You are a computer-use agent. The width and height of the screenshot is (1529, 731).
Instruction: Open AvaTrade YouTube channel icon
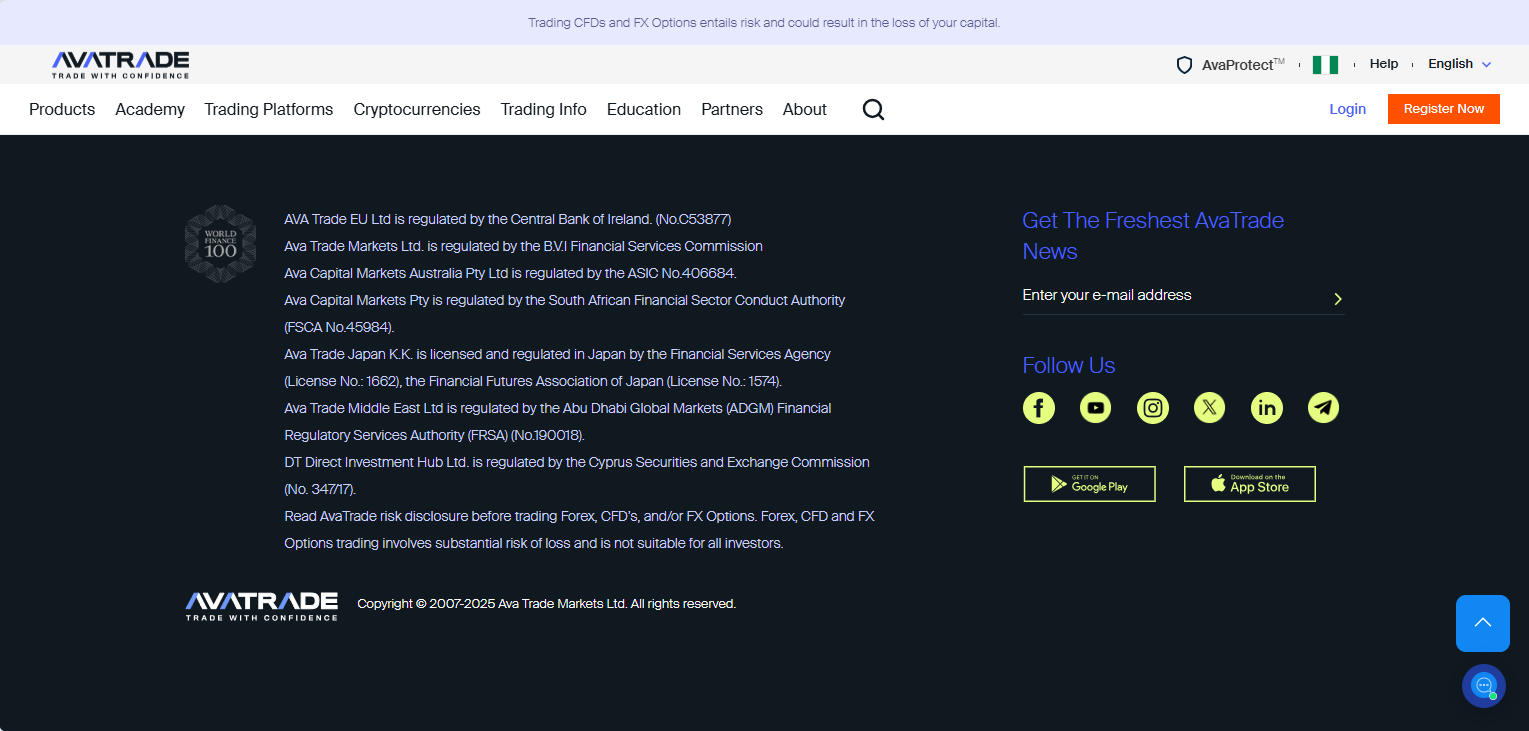pyautogui.click(x=1095, y=408)
